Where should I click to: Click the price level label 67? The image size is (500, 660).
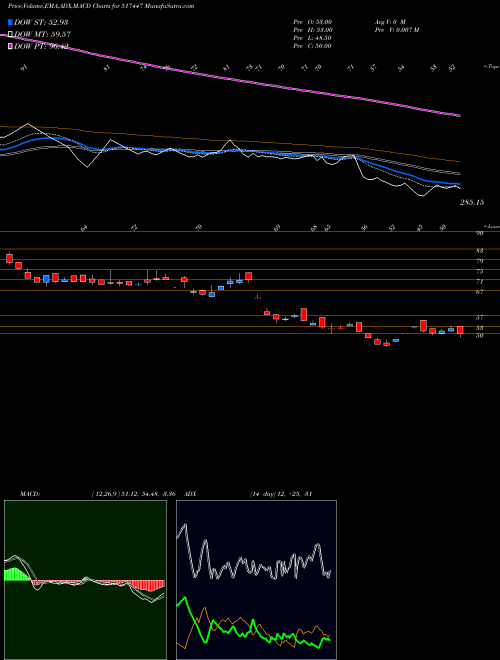click(x=479, y=292)
